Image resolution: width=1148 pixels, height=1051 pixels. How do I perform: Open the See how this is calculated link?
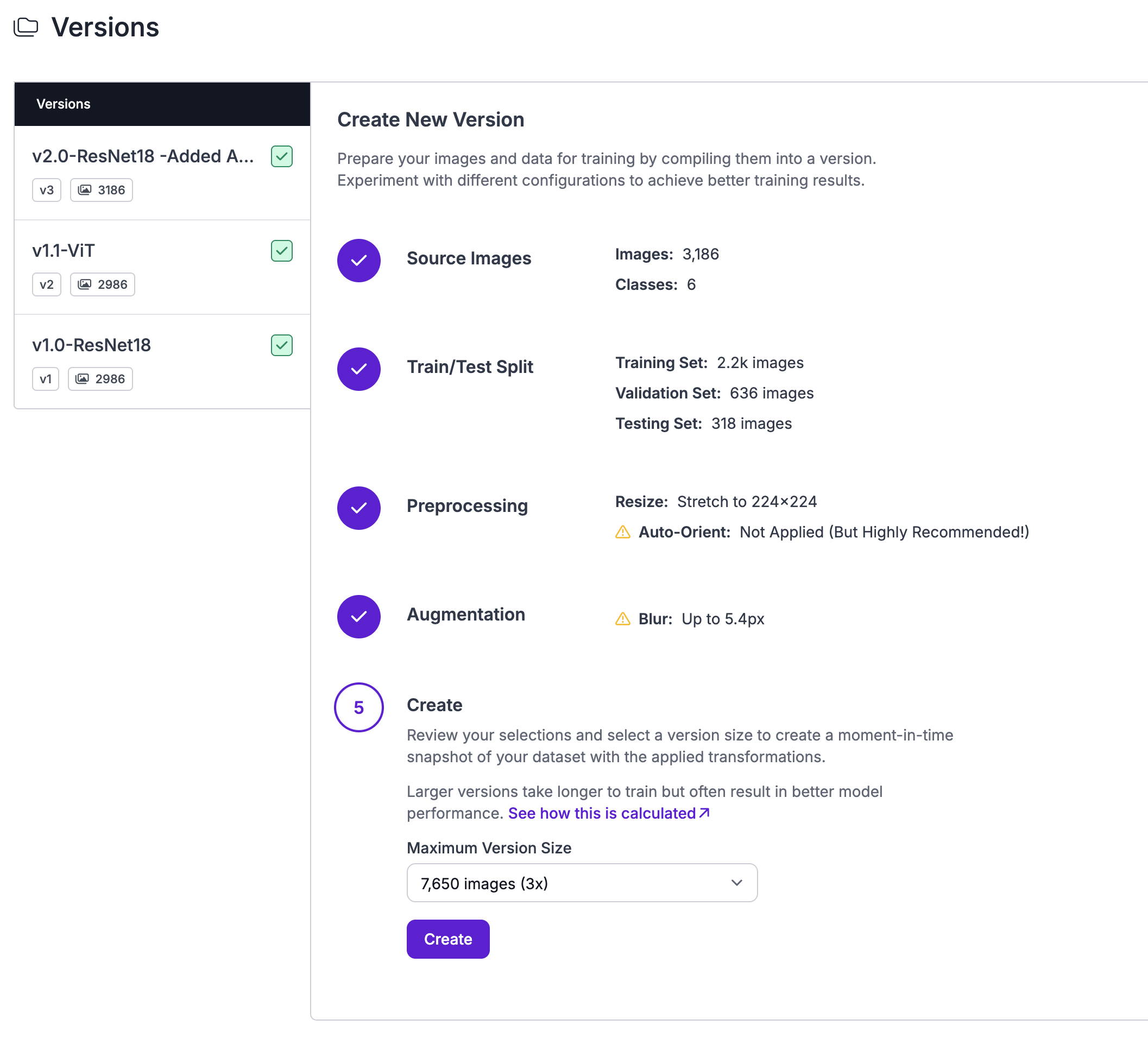608,813
